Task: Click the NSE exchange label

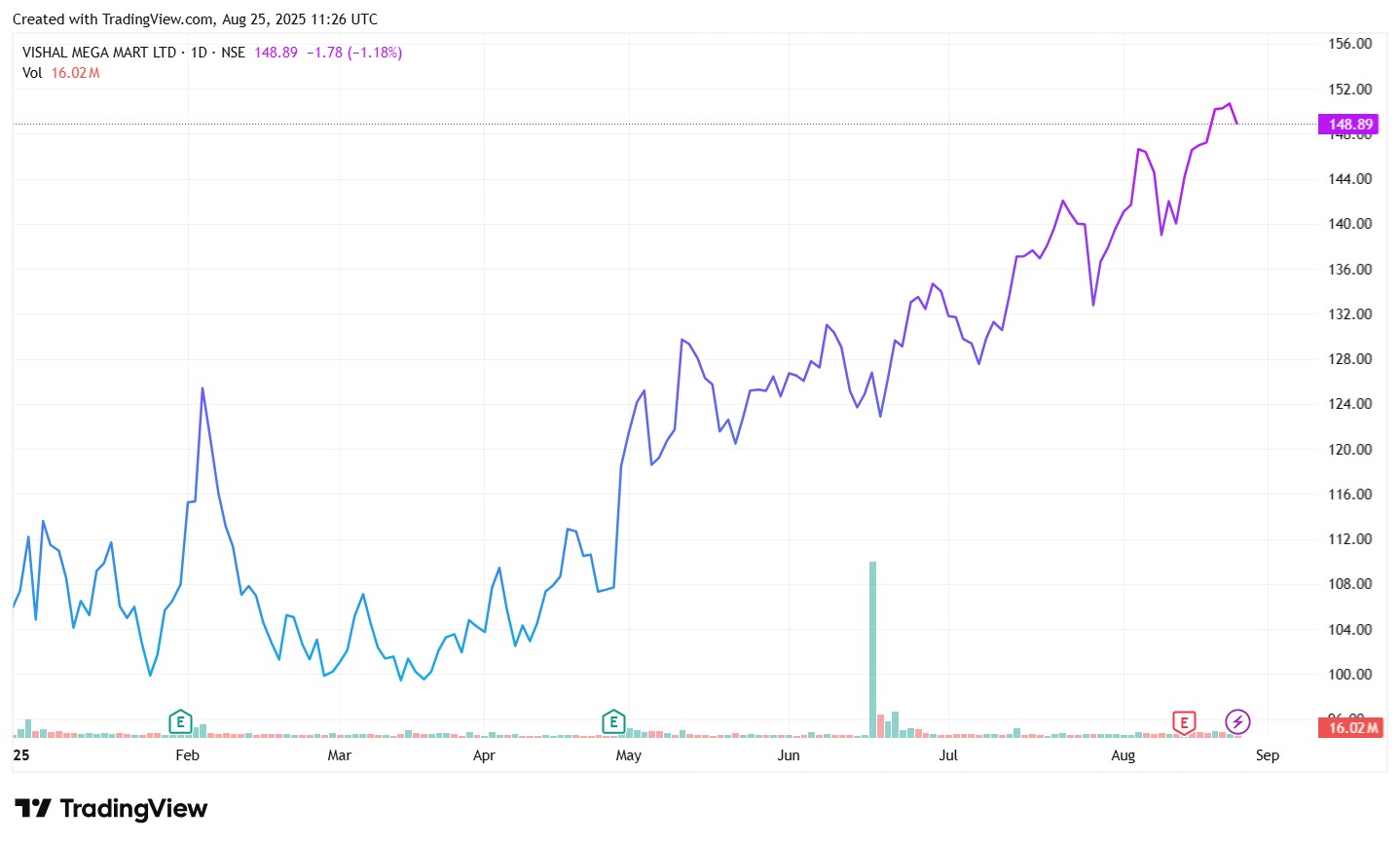Action: click(x=233, y=53)
